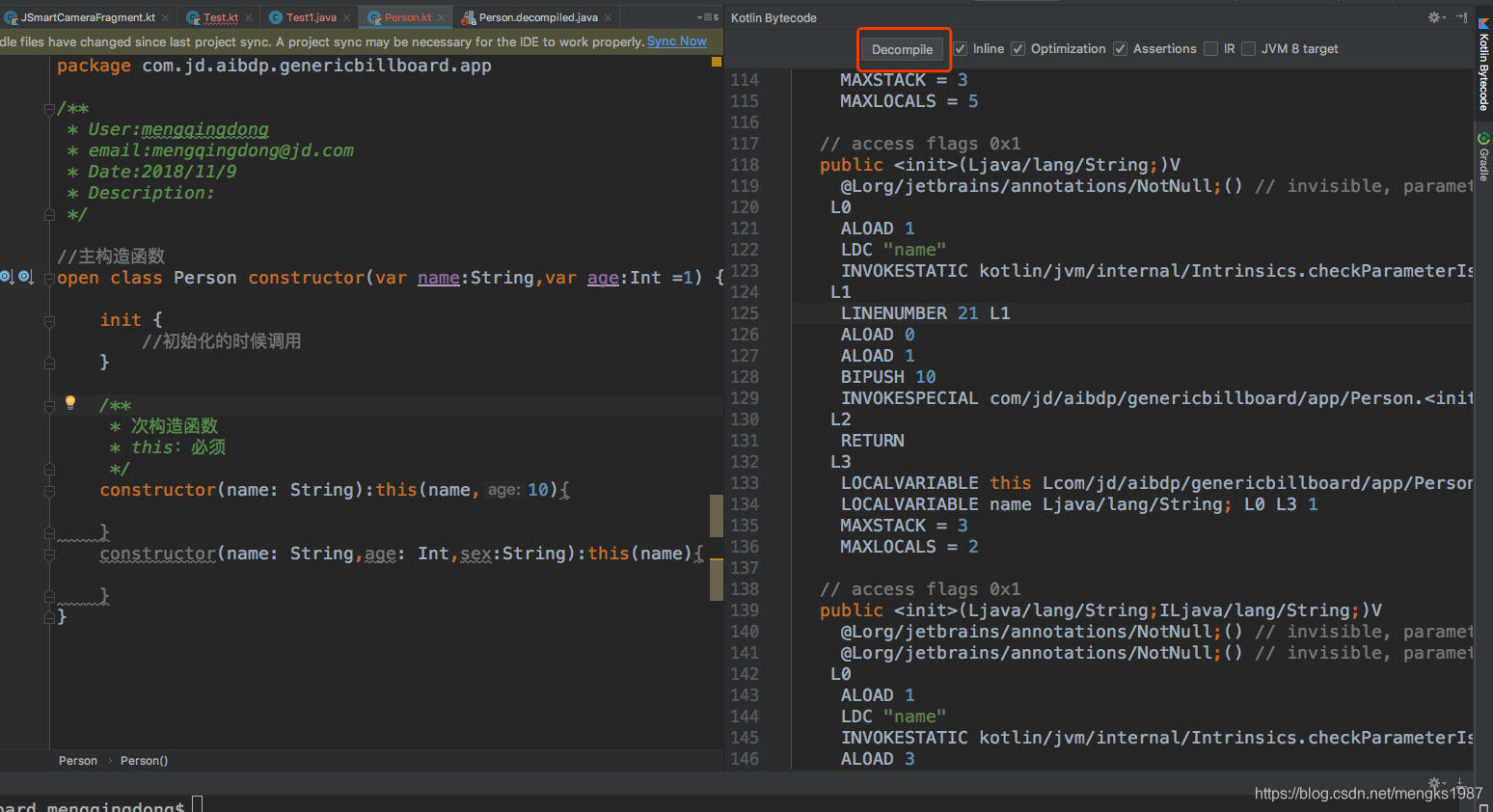This screenshot has width=1493, height=812.
Task: Click the yellow warning marker in editor stripe
Action: [717, 62]
